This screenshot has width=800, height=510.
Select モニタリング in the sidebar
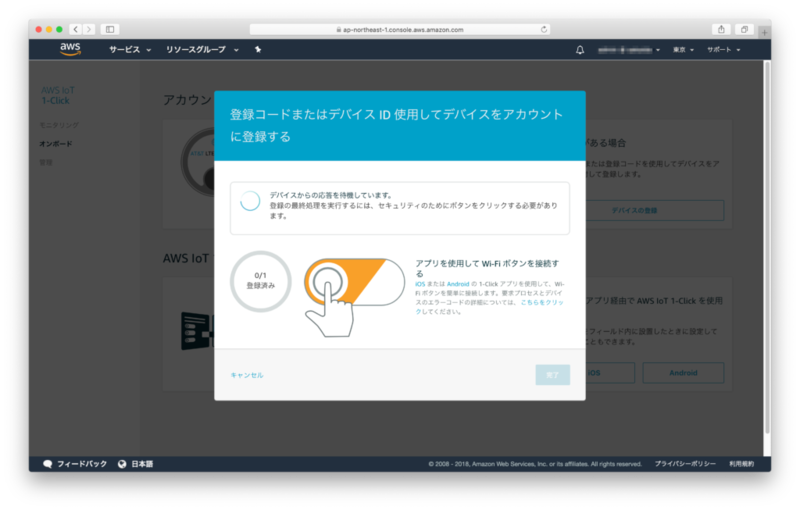[x=59, y=125]
